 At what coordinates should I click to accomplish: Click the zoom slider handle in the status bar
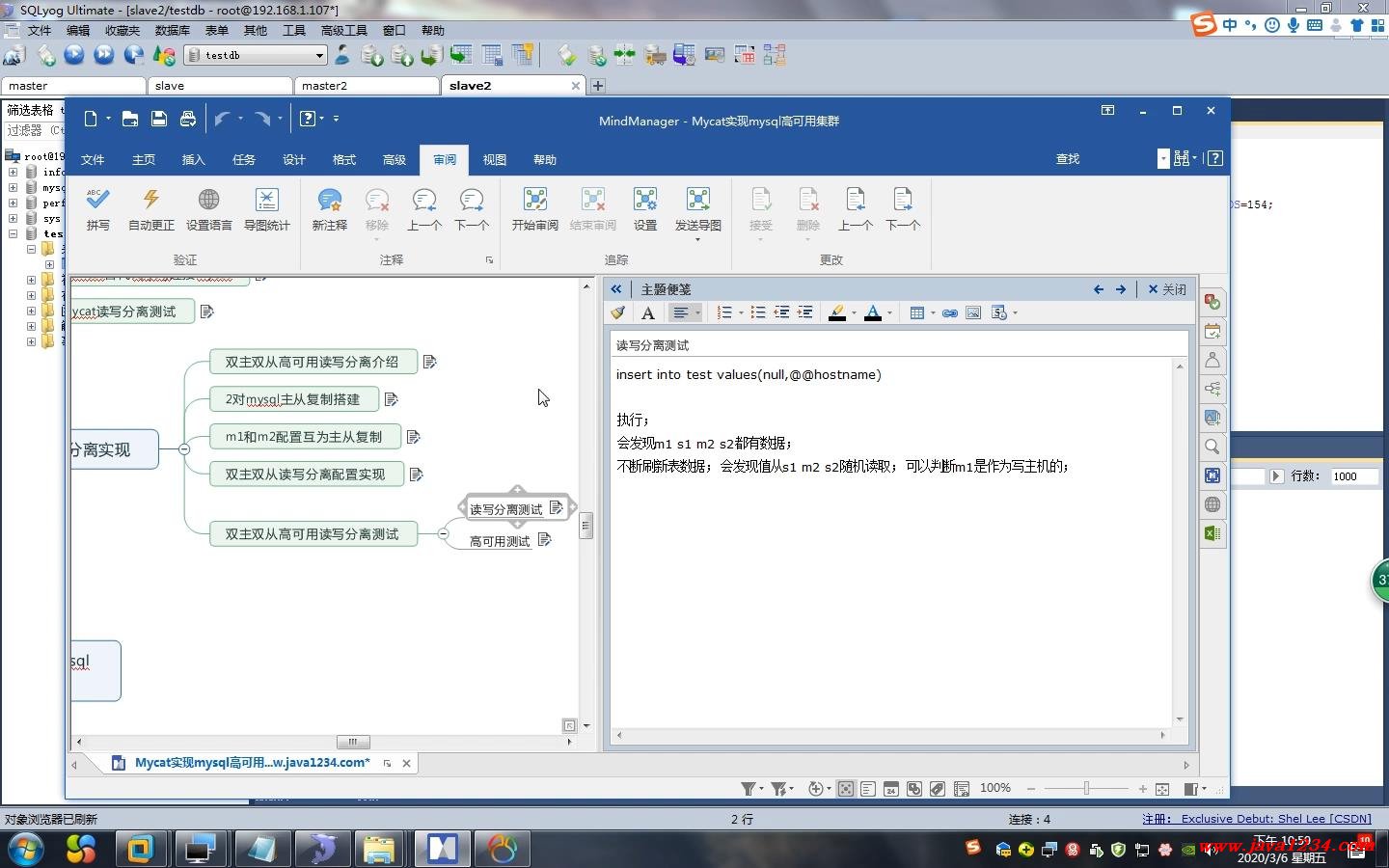click(x=1086, y=789)
